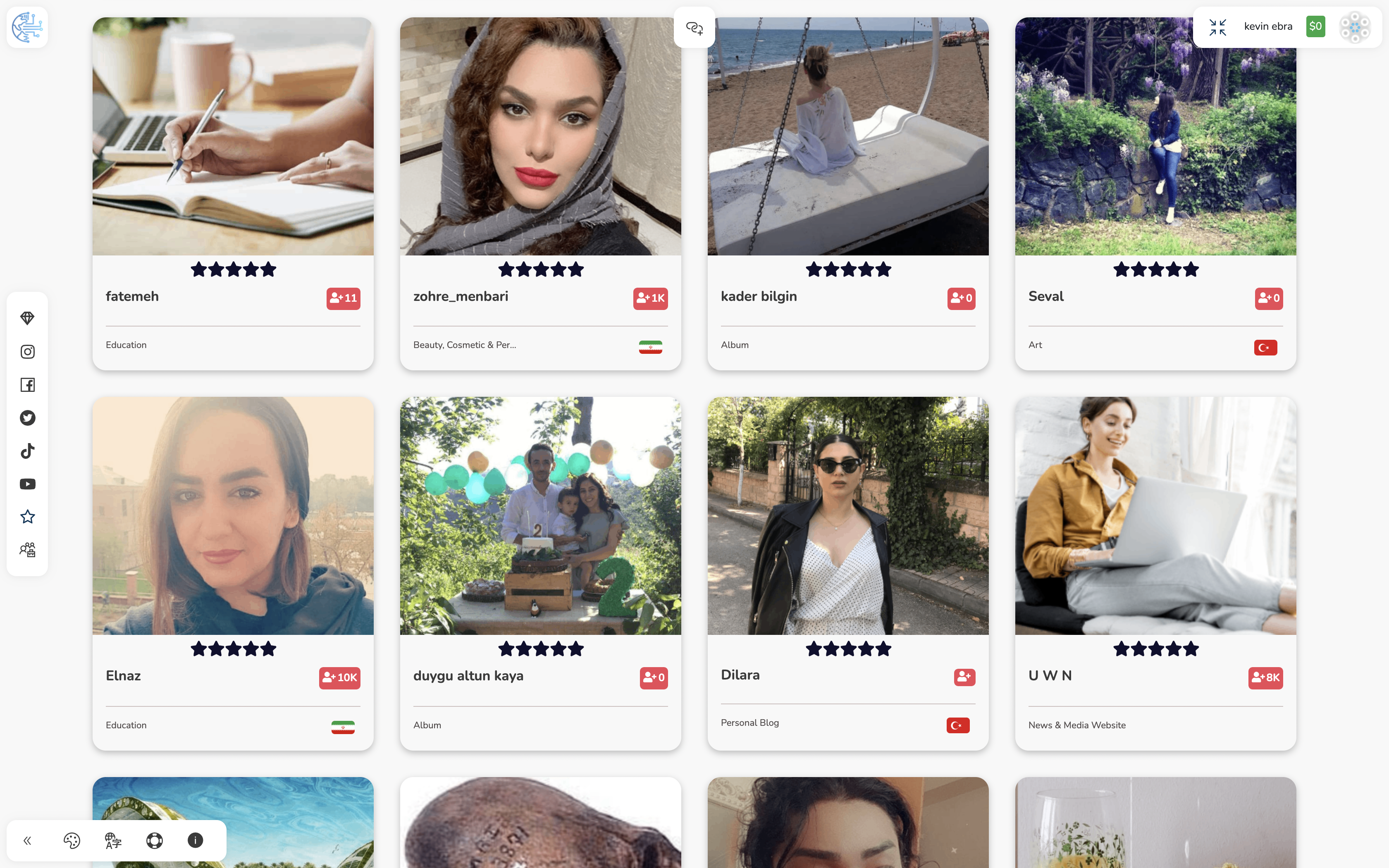Follow fatemeh with the 11 followers button
Screen dimensions: 1389x868
[343, 298]
